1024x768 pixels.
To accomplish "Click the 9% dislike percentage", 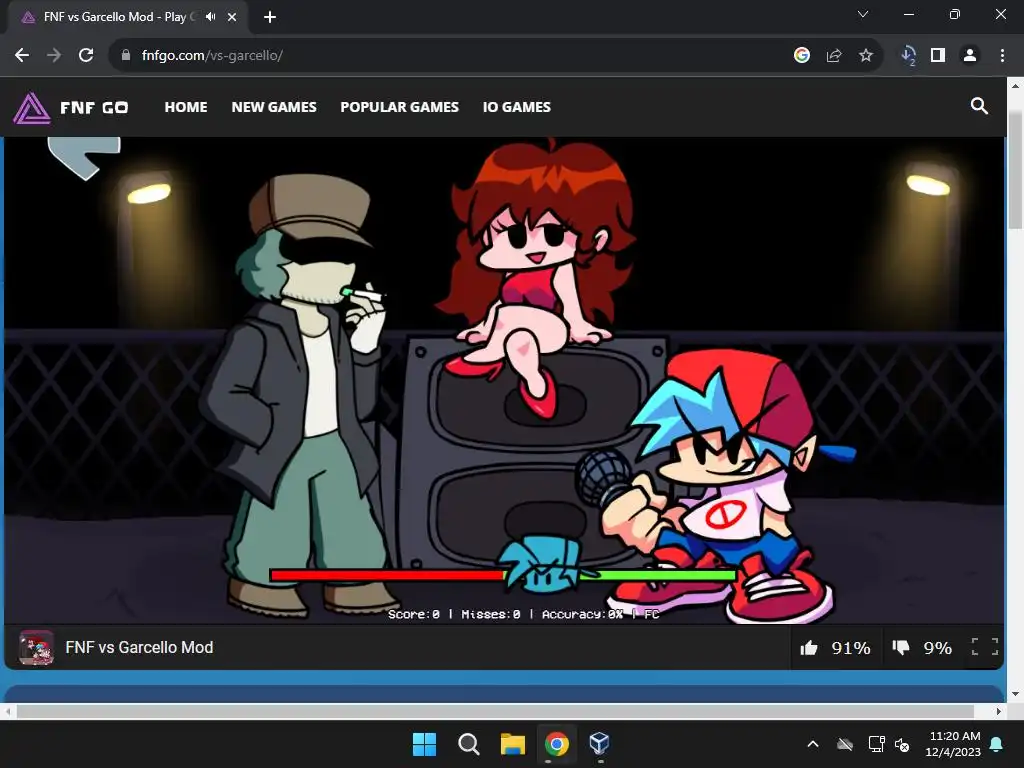I will coord(937,648).
